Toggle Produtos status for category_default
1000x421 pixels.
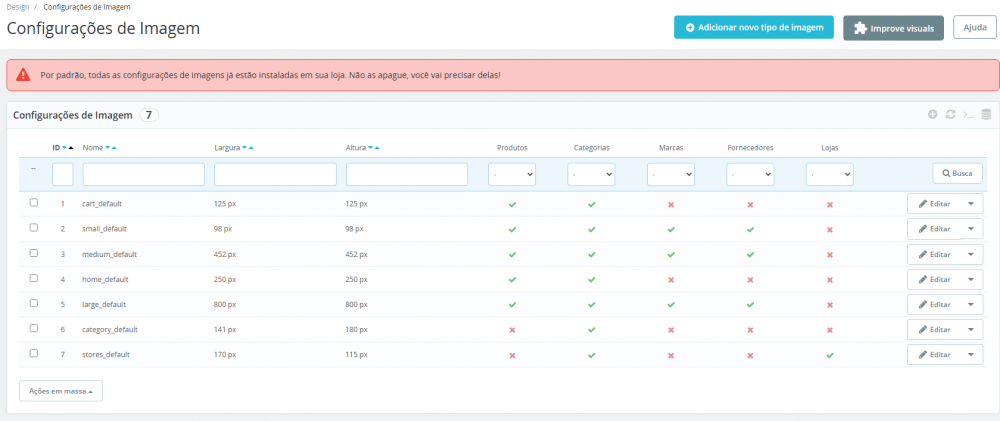point(512,330)
